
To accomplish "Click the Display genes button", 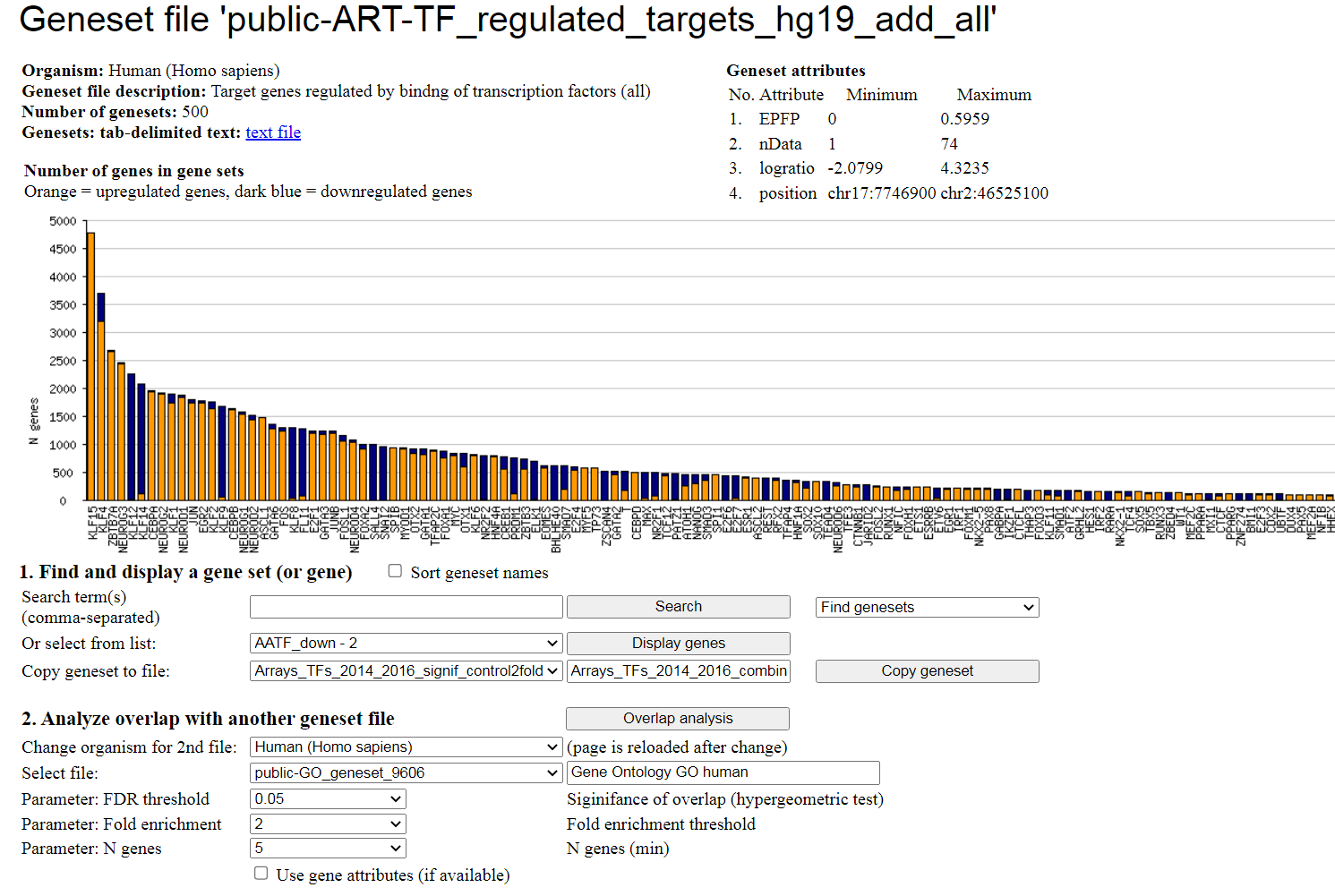I will coord(678,644).
